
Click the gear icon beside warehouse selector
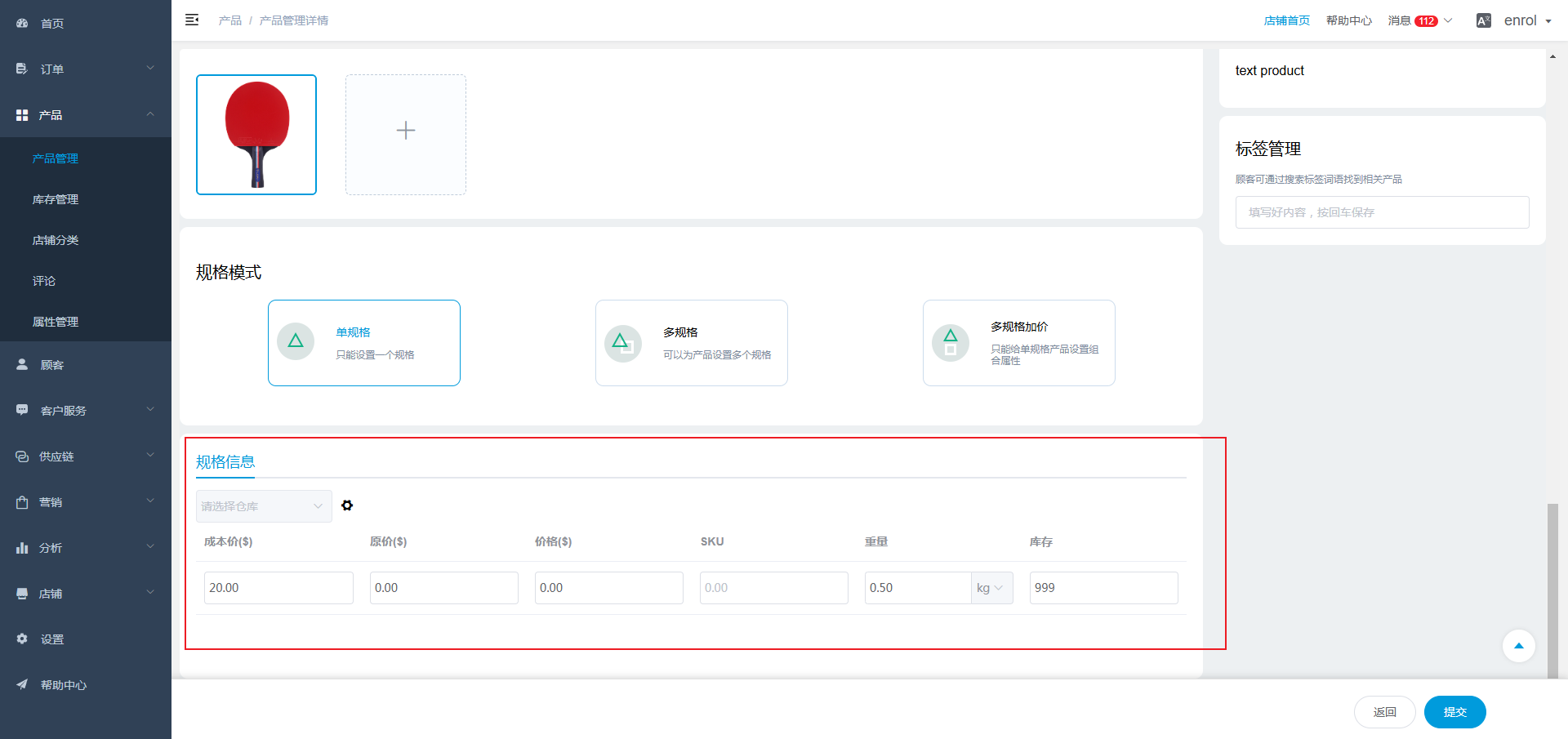pos(347,505)
